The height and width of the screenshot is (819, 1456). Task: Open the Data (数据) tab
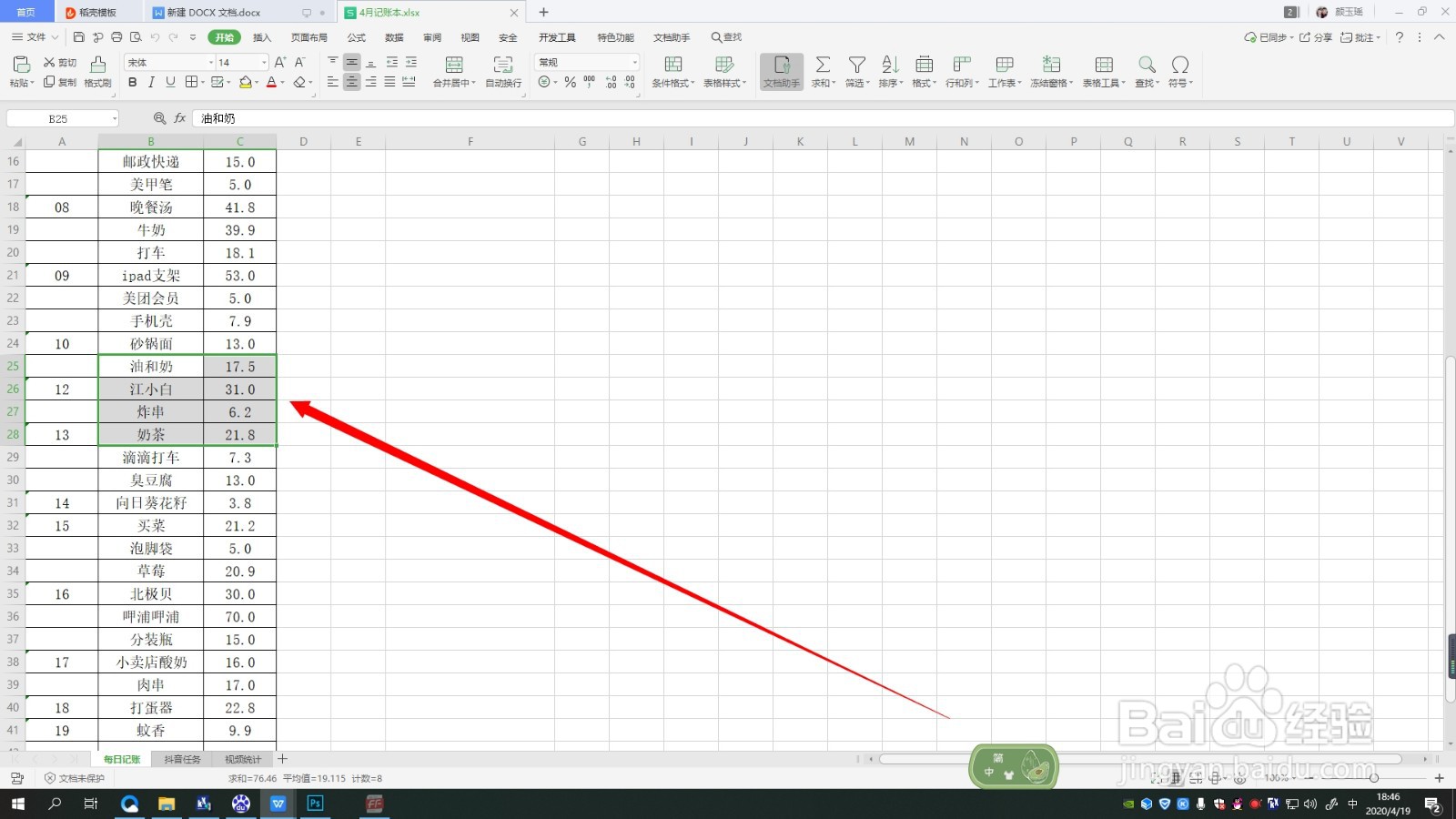tap(394, 37)
